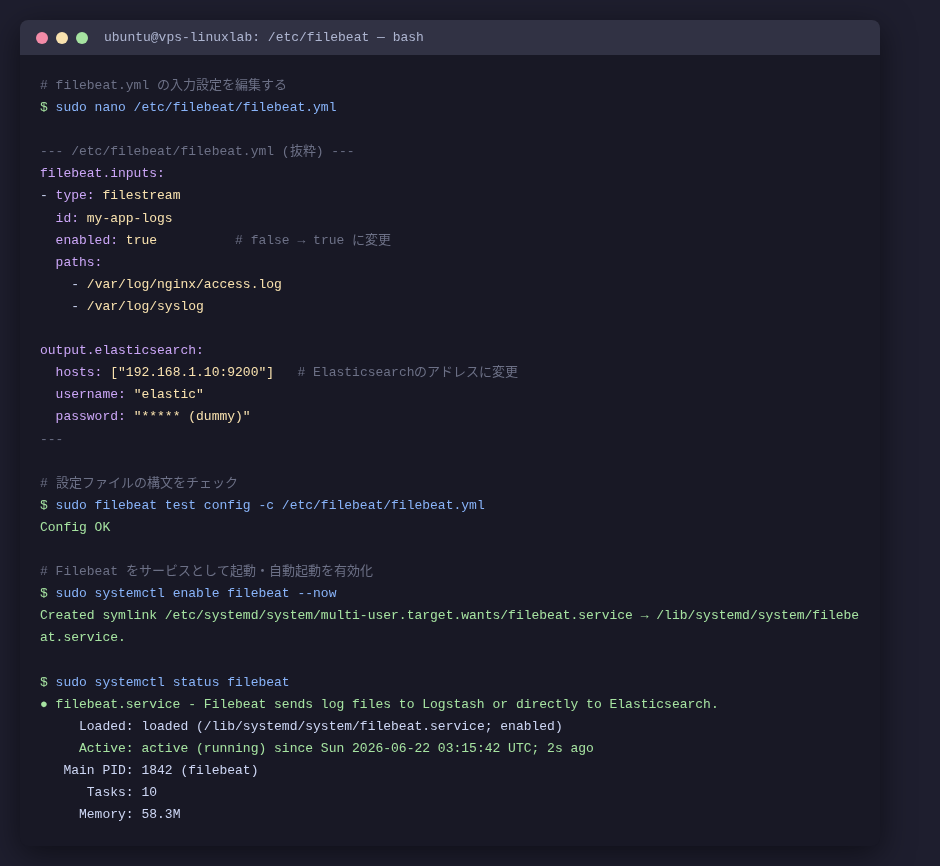Click the window title 'ubuntu@vps-linuxlab: /etc/filebeat — bash'
The height and width of the screenshot is (866, 940).
pos(264,37)
